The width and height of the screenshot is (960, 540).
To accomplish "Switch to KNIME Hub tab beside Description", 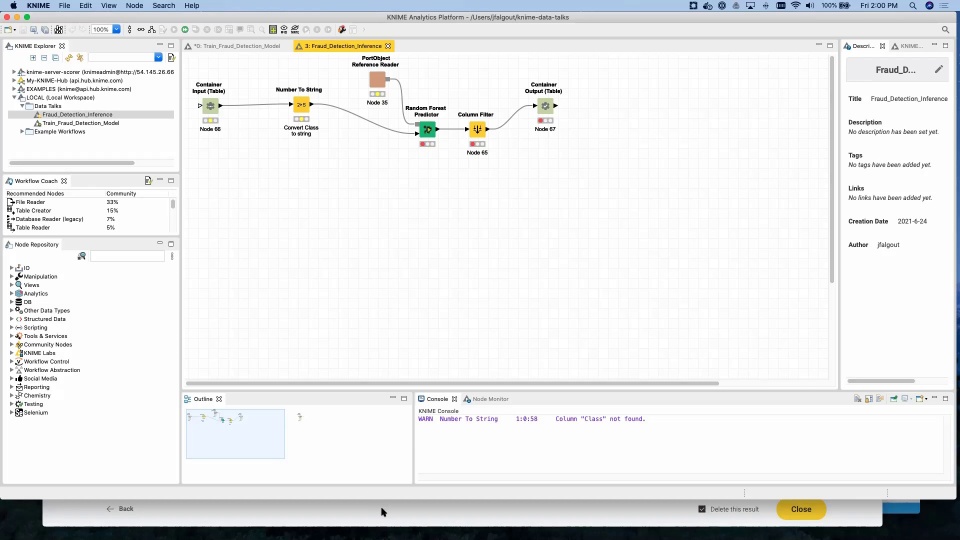I will tap(907, 46).
